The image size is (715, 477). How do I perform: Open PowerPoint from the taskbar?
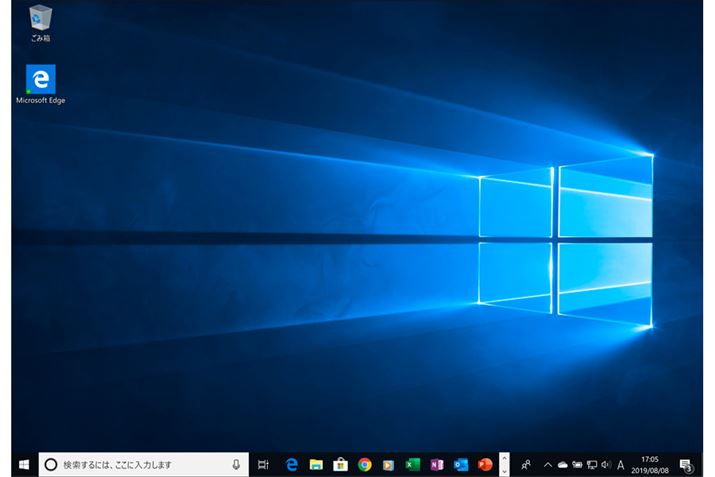coord(485,464)
